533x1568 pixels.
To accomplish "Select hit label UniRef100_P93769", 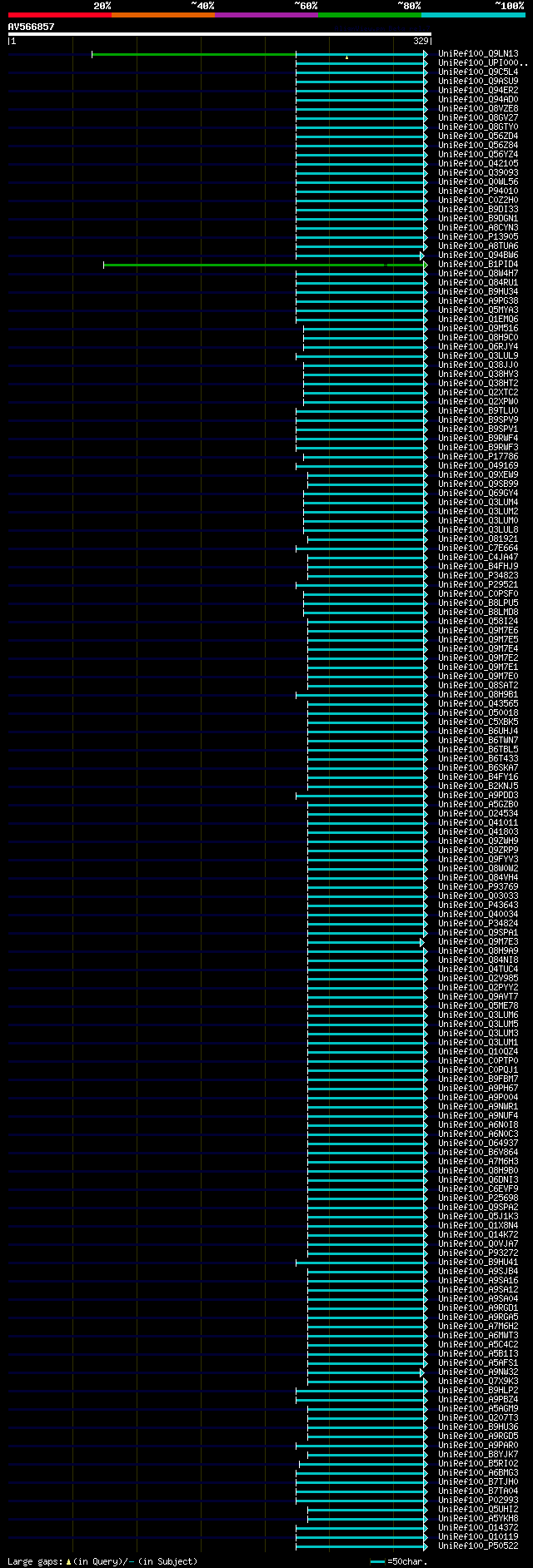I will tap(478, 887).
